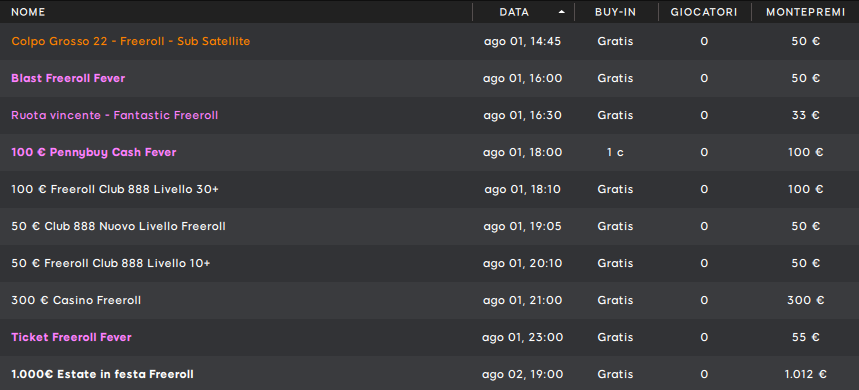The image size is (859, 390).
Task: Sort tournaments by BUY-IN column
Action: (x=616, y=12)
